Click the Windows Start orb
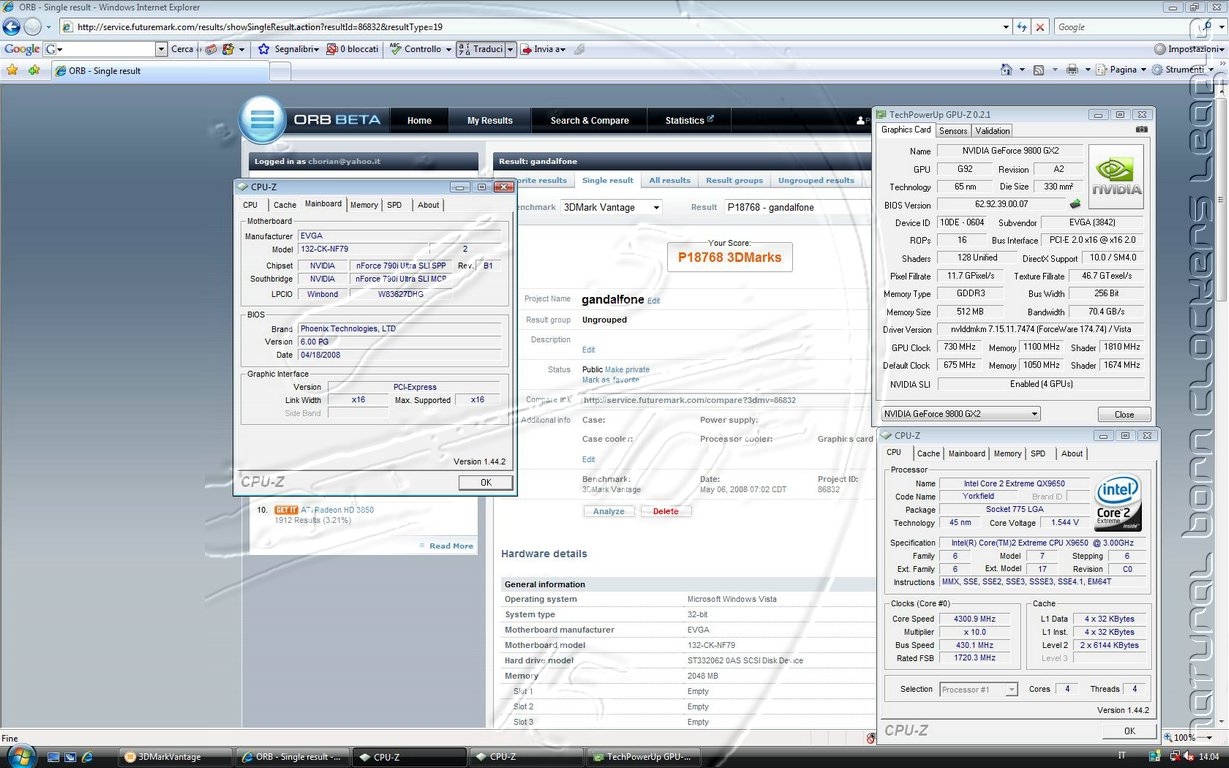Screen dimensions: 1229x768 [x=20, y=755]
